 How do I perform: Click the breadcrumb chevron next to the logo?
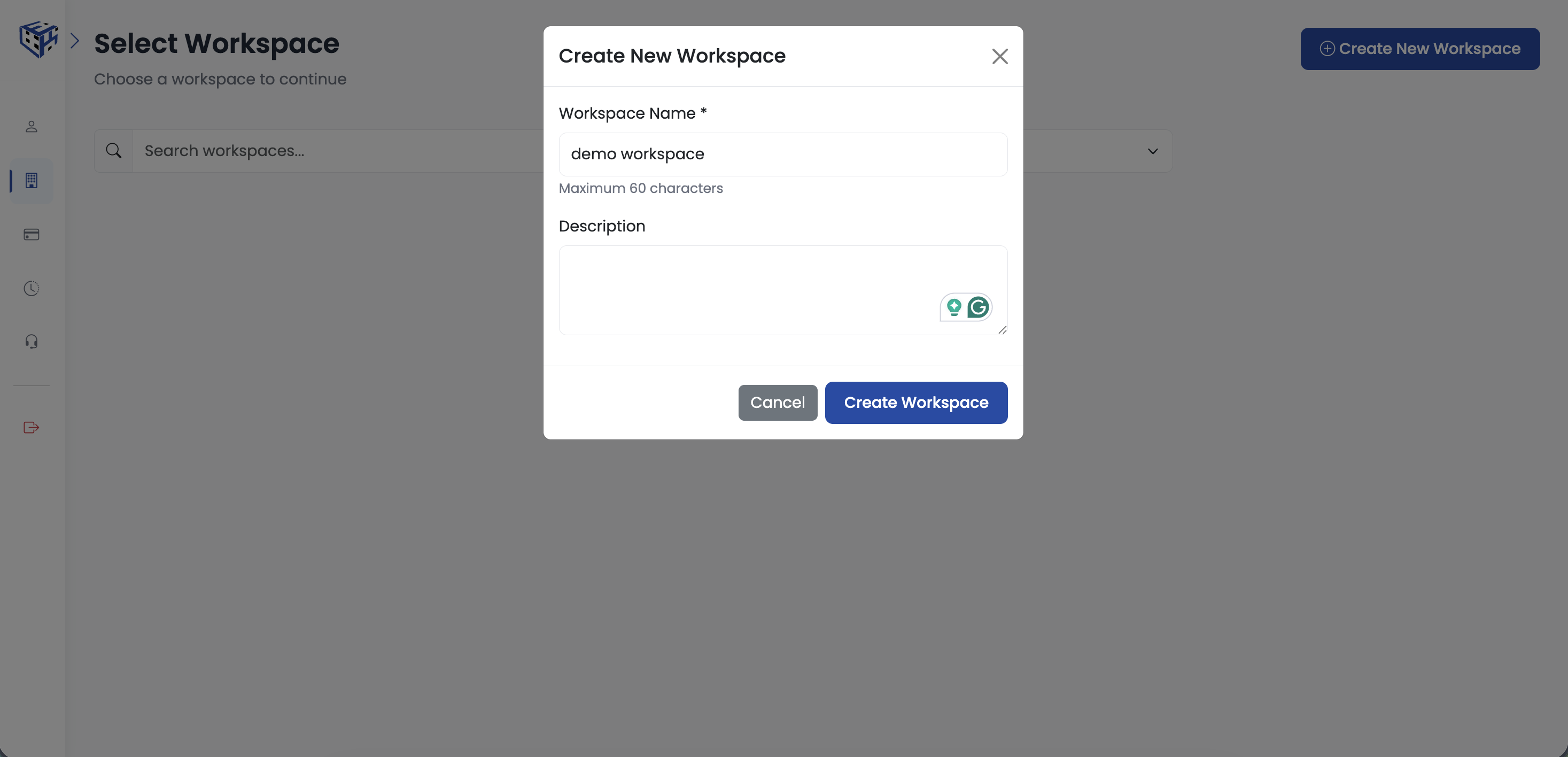(75, 40)
